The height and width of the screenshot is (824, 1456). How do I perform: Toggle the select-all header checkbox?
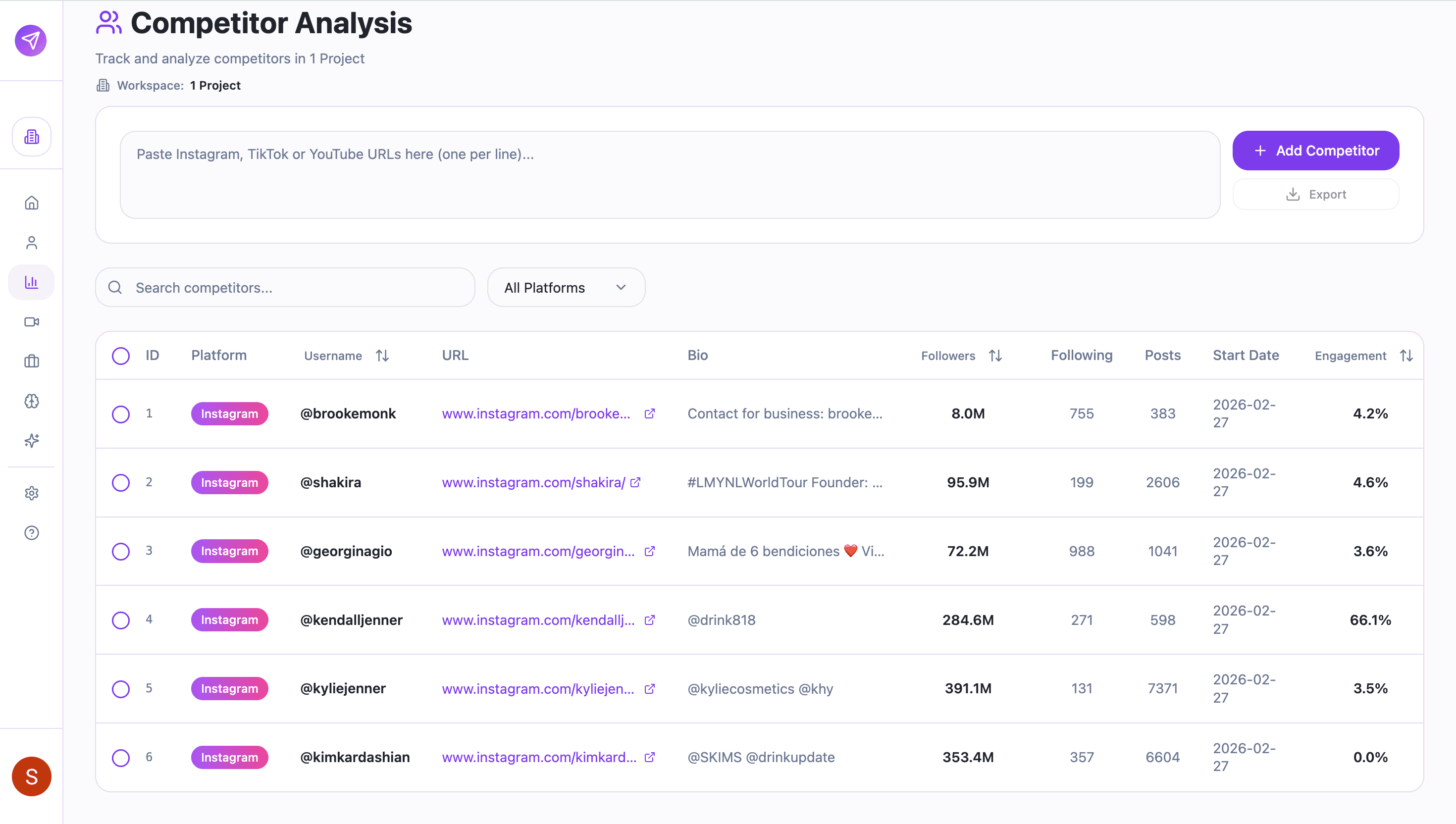point(120,356)
